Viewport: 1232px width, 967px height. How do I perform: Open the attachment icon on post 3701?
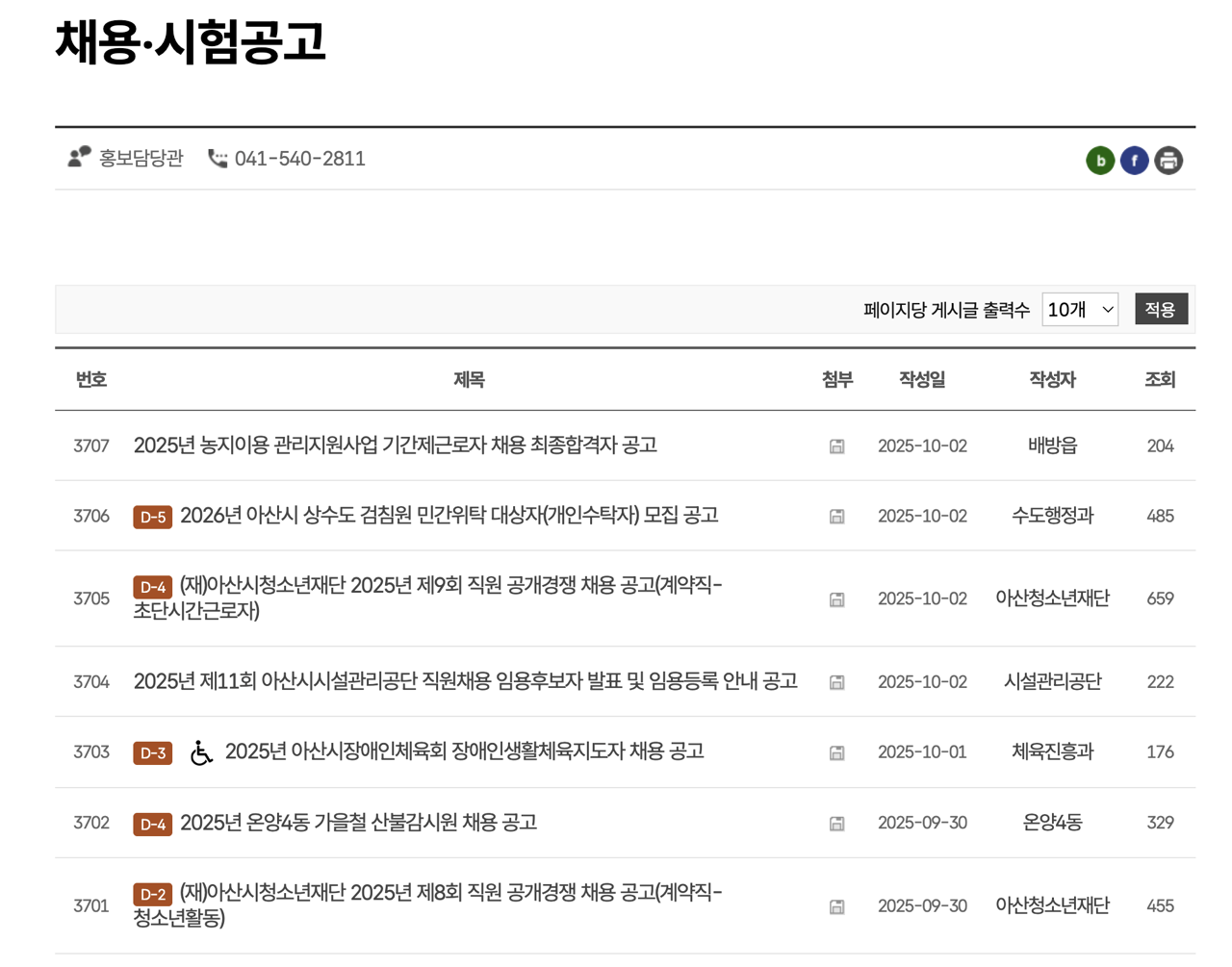[836, 904]
